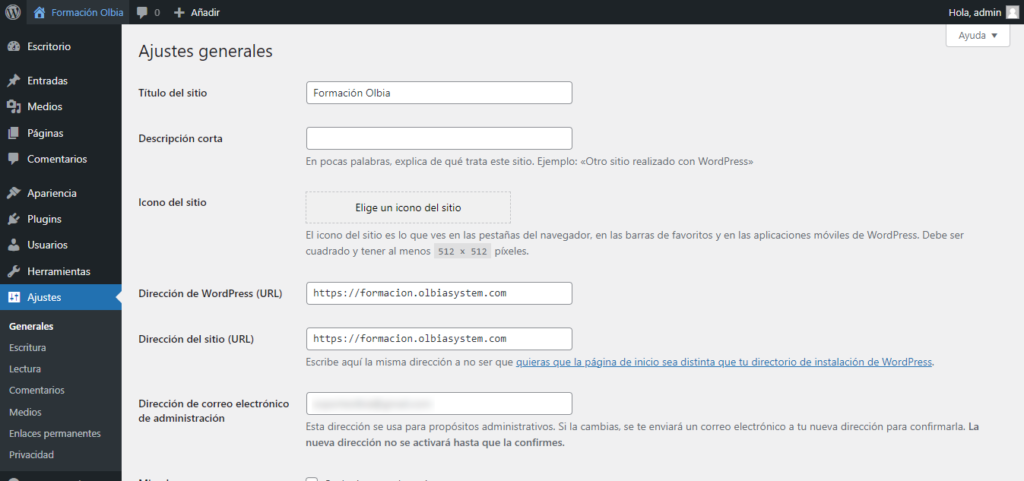Click Hola, admin account text
This screenshot has height=481, width=1024.
pyautogui.click(x=974, y=12)
